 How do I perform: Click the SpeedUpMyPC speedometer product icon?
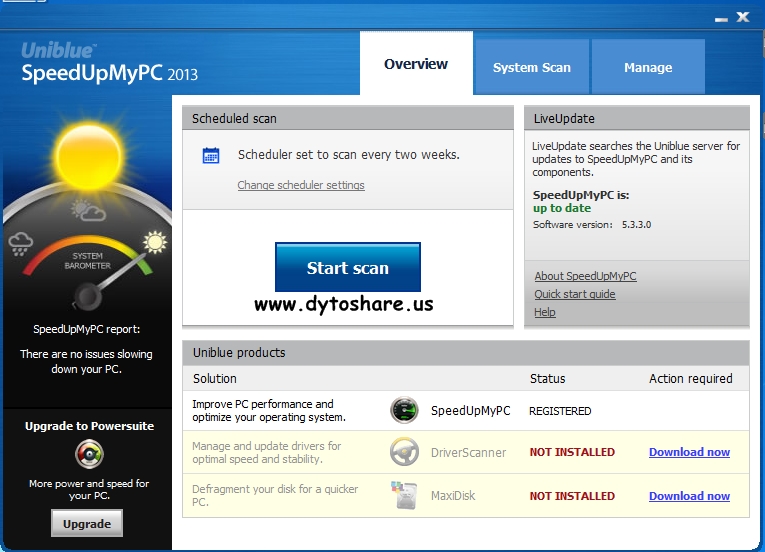pos(404,410)
